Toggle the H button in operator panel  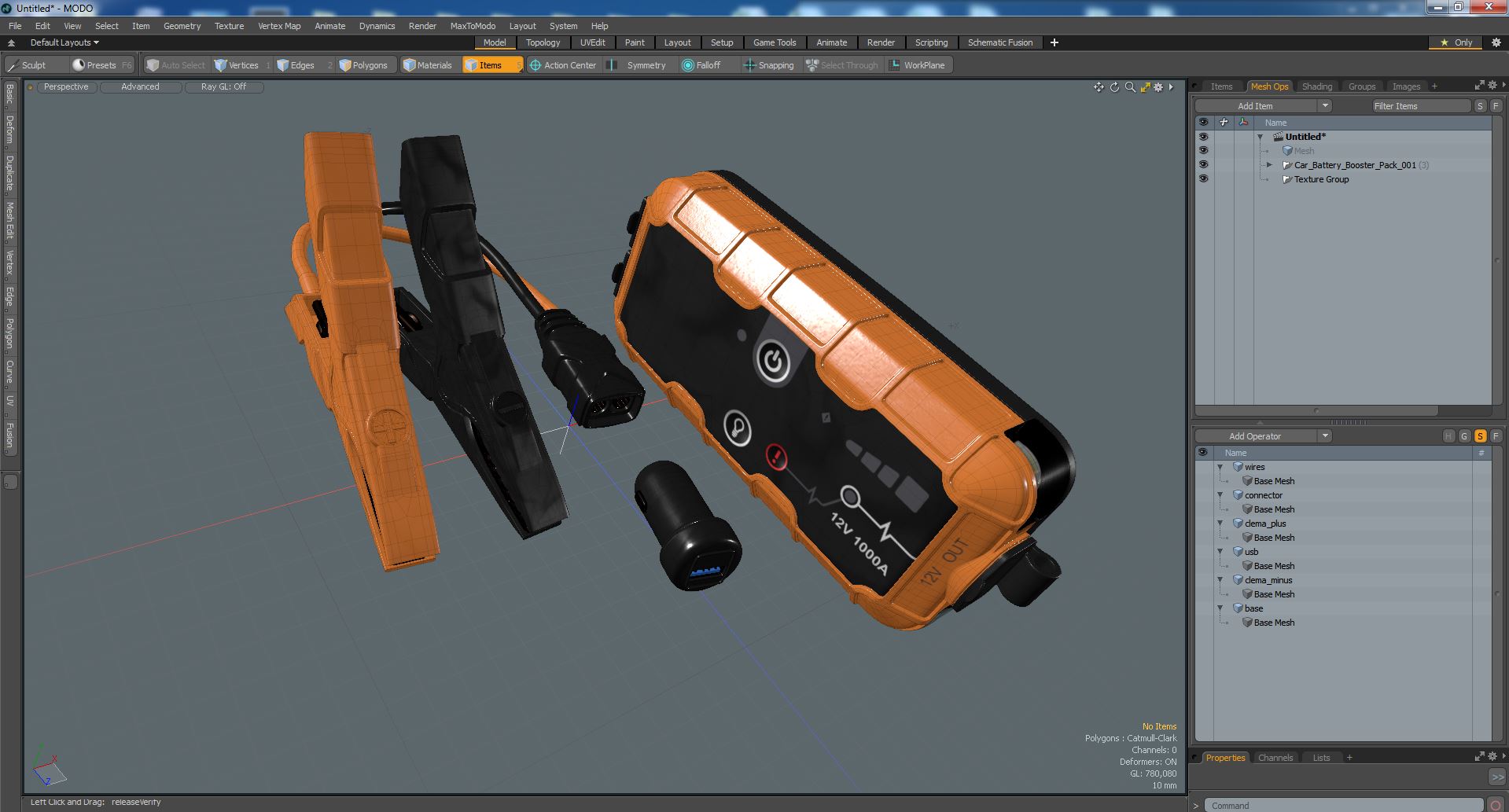click(x=1448, y=436)
